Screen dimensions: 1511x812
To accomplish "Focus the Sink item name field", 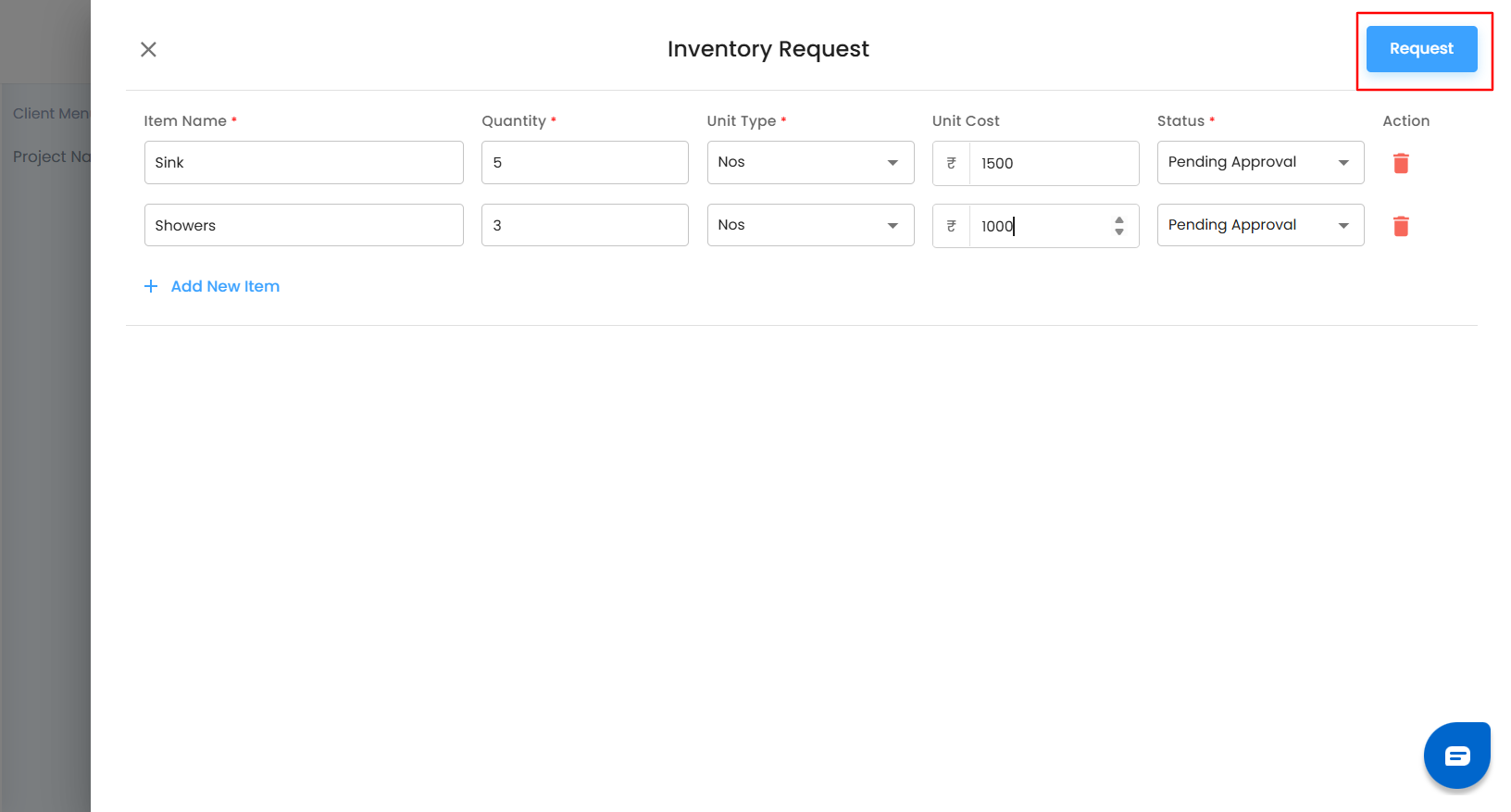I will 304,162.
